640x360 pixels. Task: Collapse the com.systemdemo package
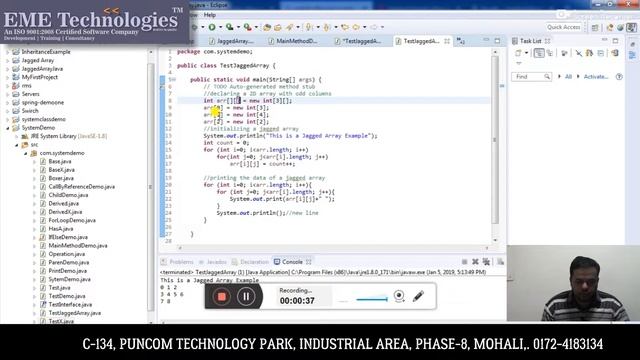point(26,153)
